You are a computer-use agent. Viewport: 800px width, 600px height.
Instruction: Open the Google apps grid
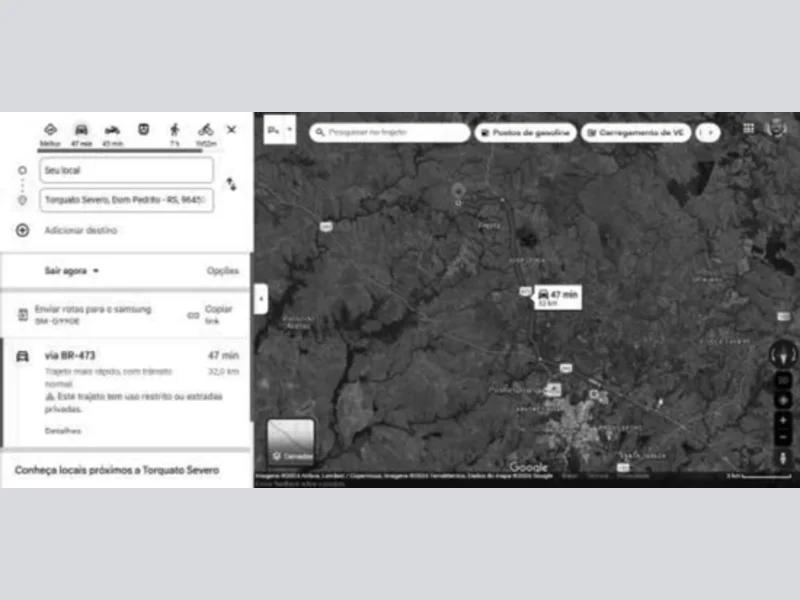pyautogui.click(x=748, y=129)
